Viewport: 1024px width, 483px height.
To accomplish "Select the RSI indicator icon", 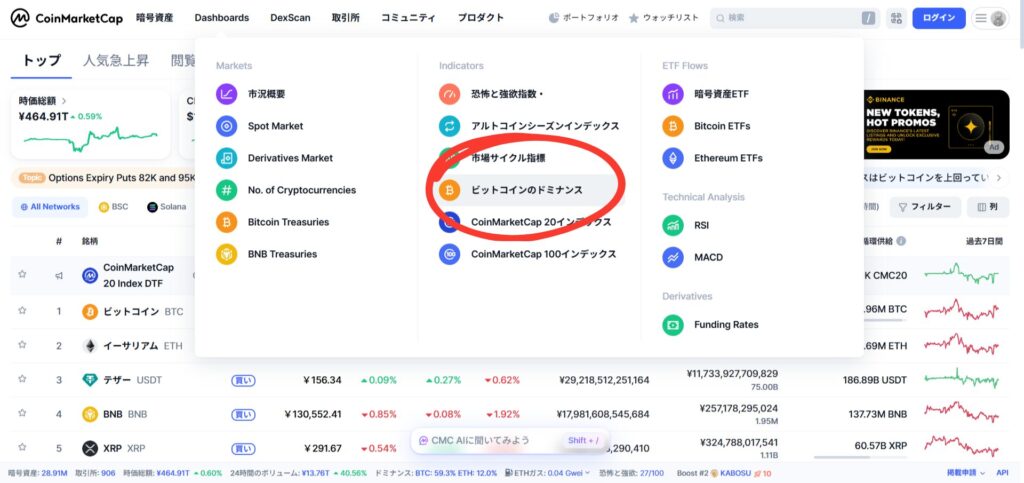I will click(x=673, y=225).
